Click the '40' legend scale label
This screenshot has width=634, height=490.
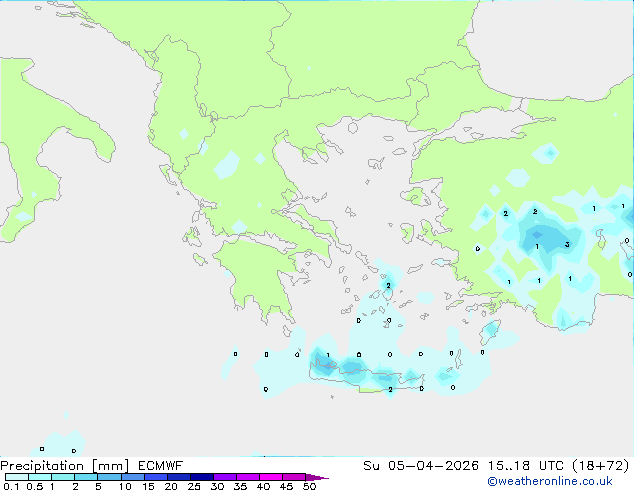(x=263, y=486)
